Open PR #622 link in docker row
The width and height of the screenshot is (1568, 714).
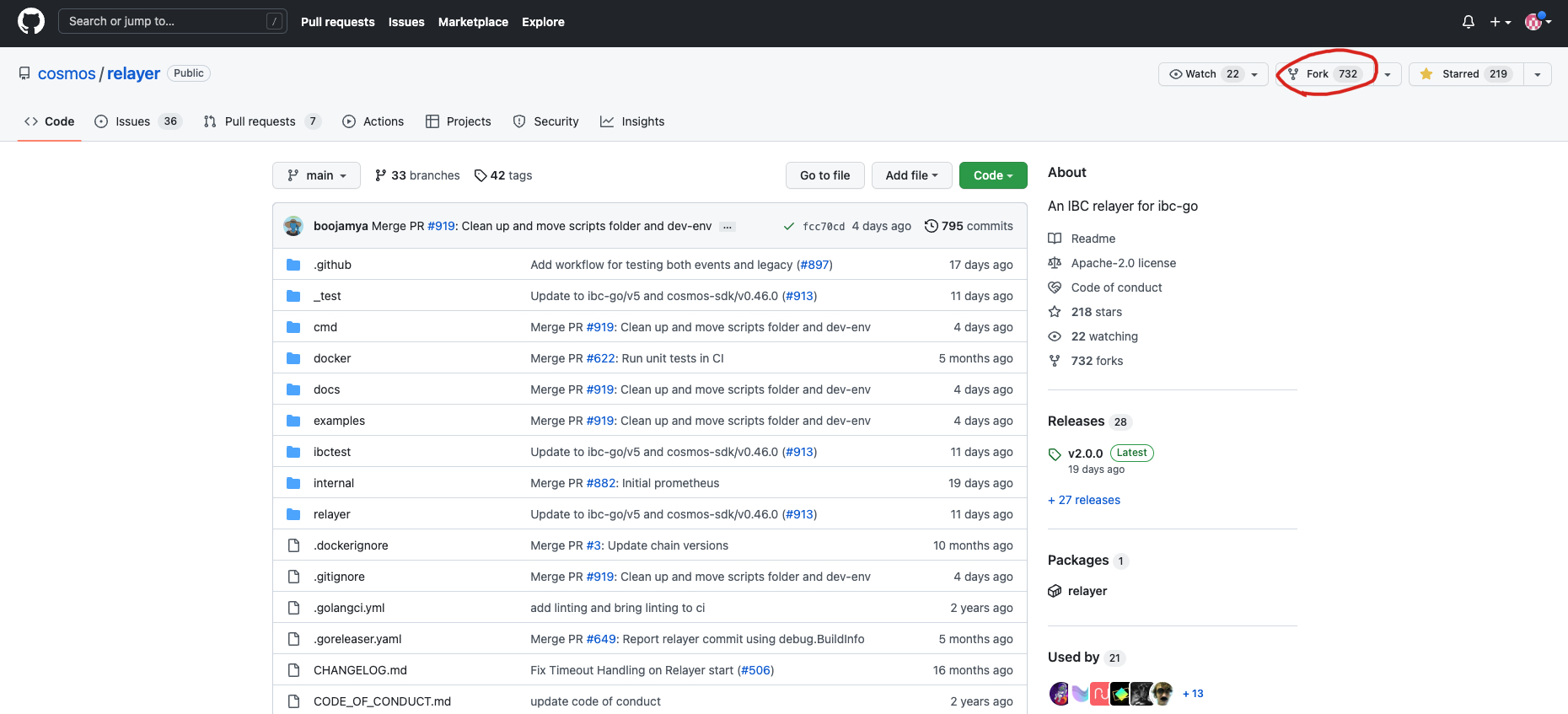[601, 358]
